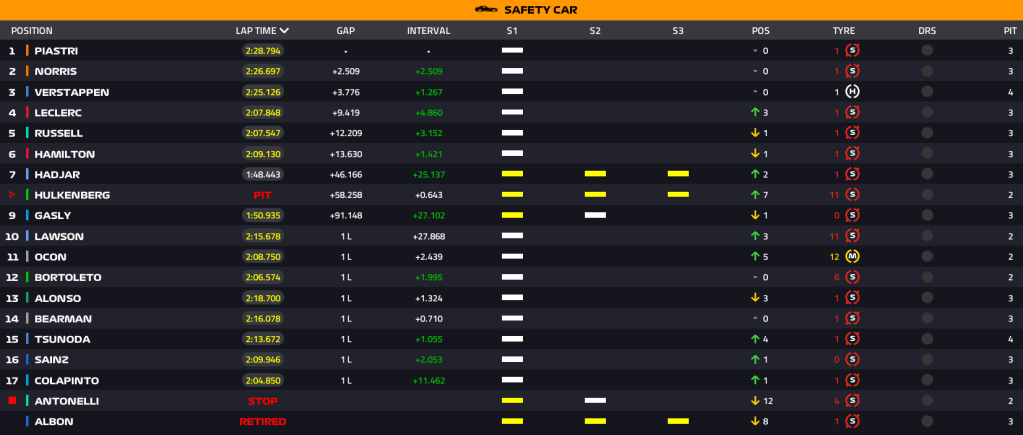Click Hamilton's soft tyre icon

pos(852,154)
